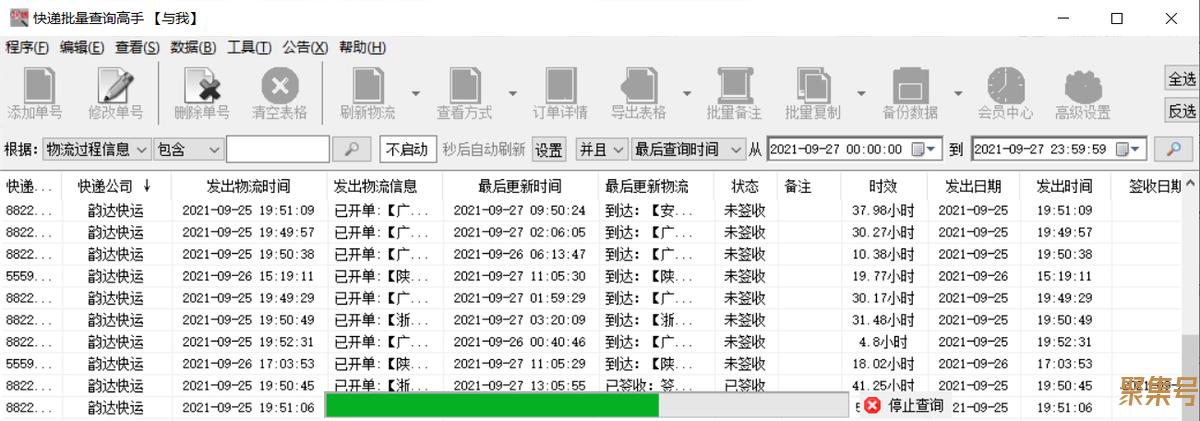Sort by 最后更新时间 column header
The width and height of the screenshot is (1200, 421).
[x=520, y=186]
